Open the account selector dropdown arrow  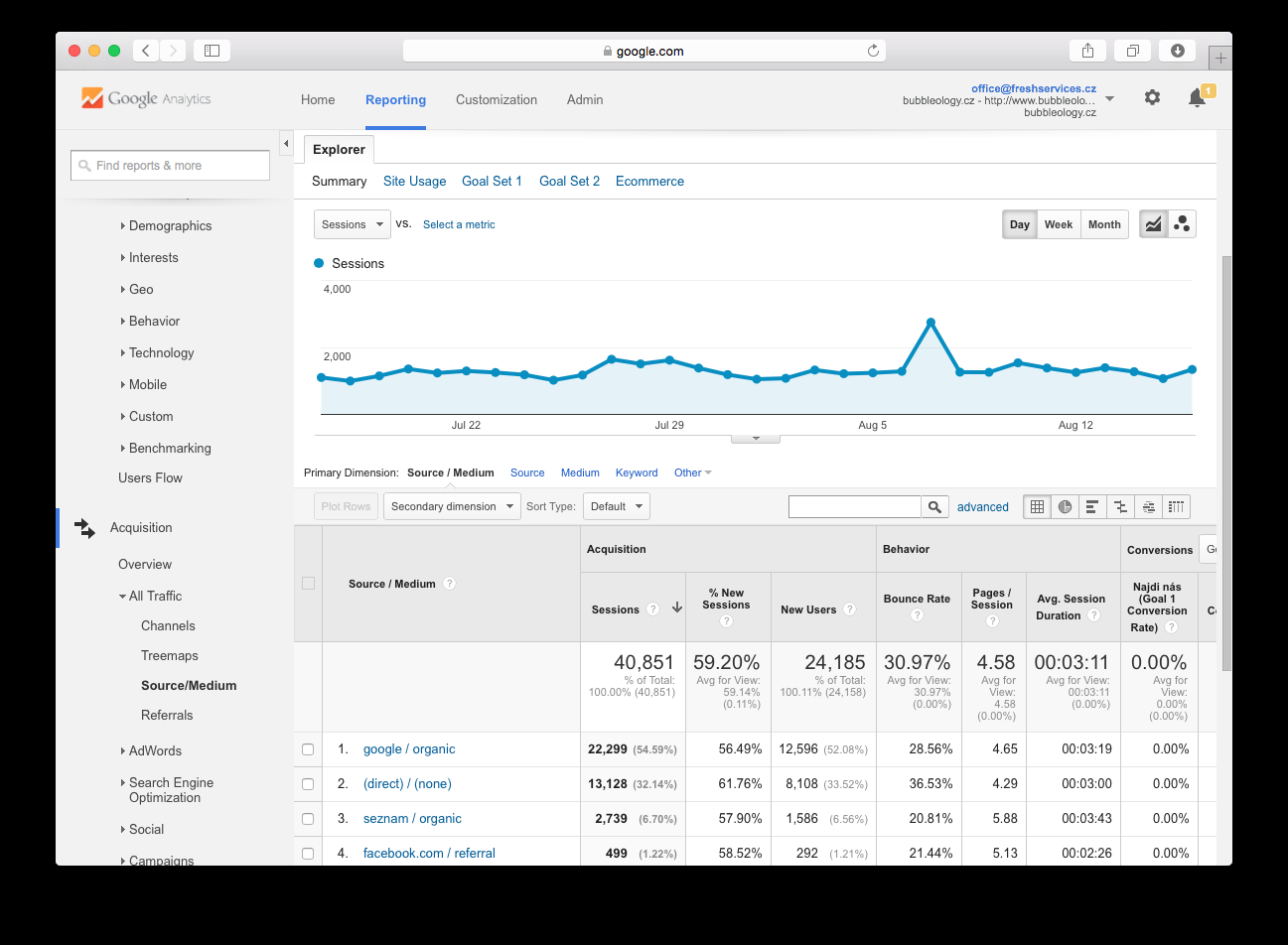(1109, 98)
